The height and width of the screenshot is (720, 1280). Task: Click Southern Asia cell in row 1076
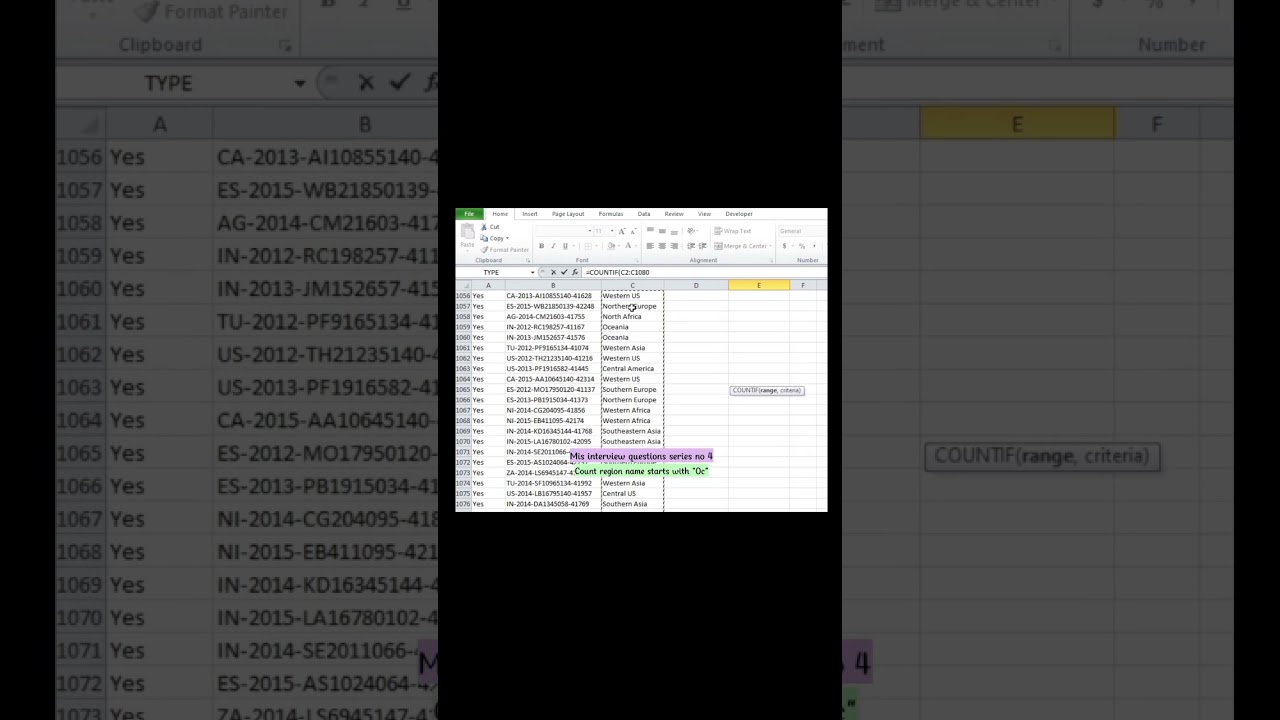pyautogui.click(x=632, y=504)
